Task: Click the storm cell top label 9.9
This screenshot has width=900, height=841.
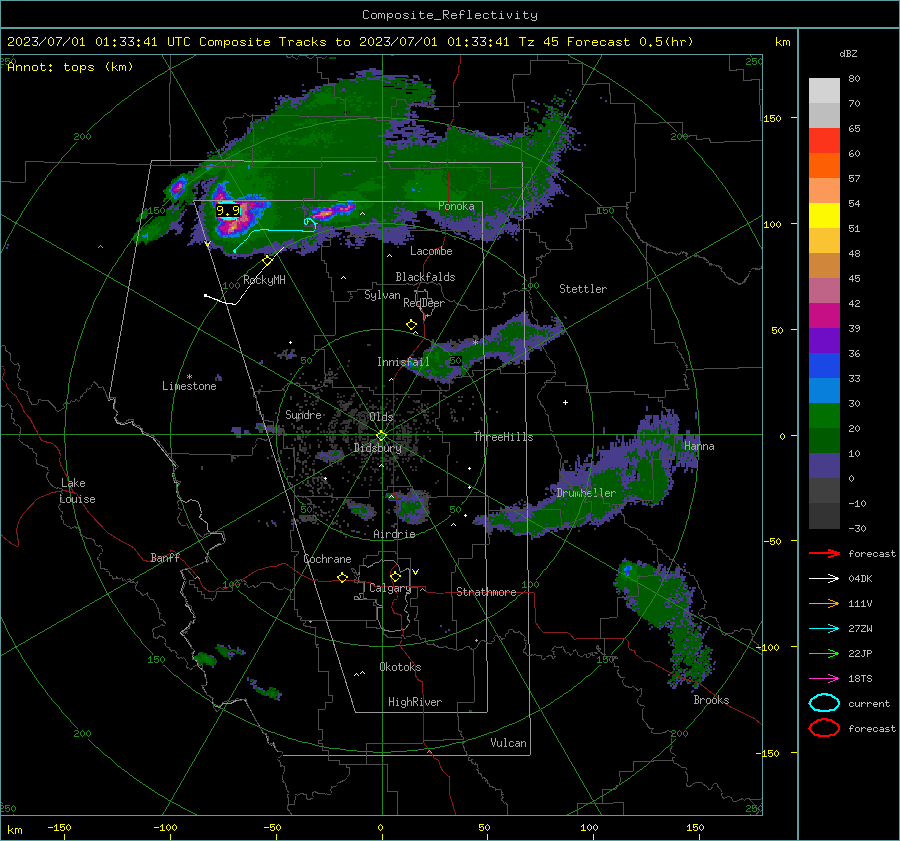Action: pyautogui.click(x=228, y=211)
